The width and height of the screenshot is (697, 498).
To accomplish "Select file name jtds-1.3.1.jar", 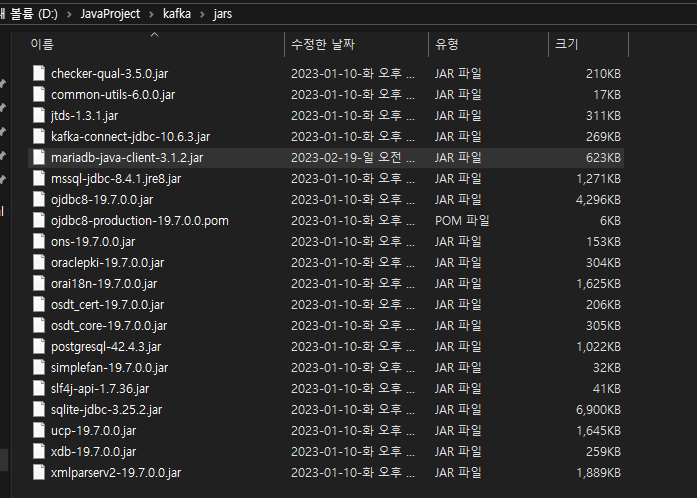I will [84, 115].
